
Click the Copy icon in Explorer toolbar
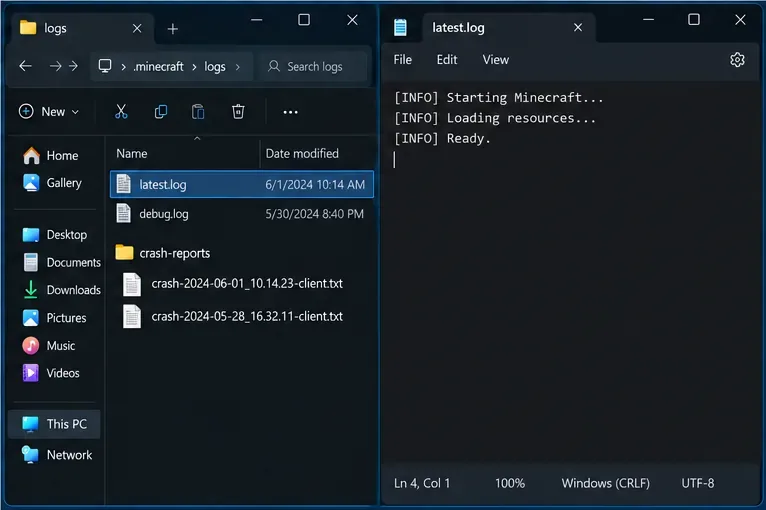pos(160,112)
